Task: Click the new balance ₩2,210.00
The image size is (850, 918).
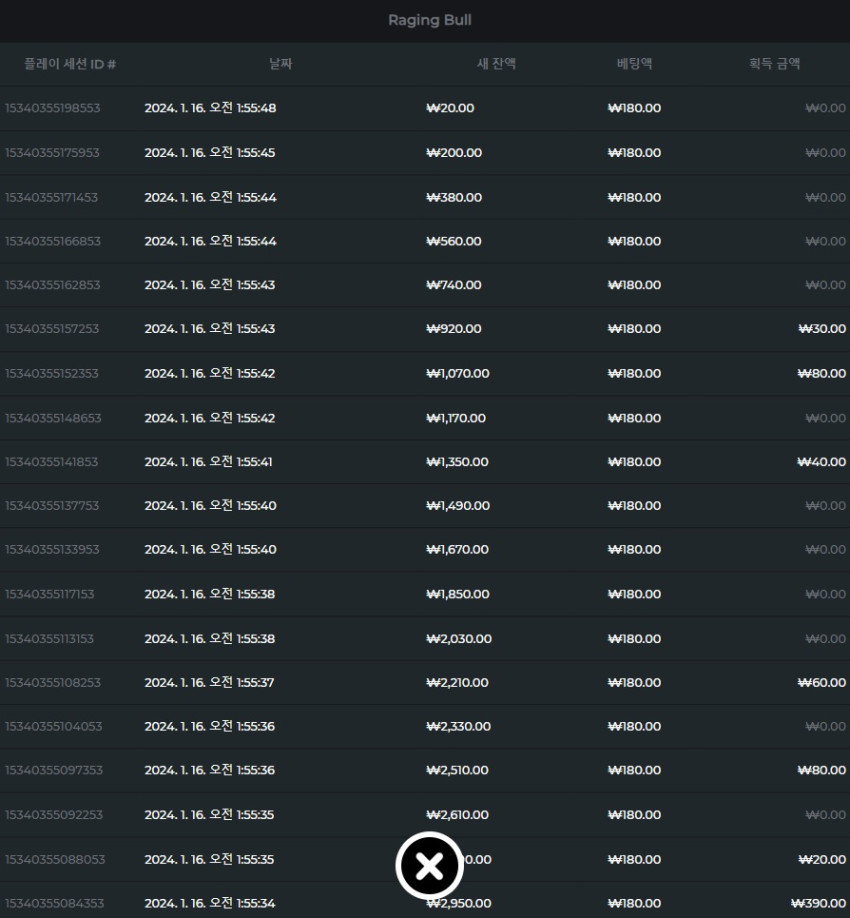Action: [x=457, y=683]
